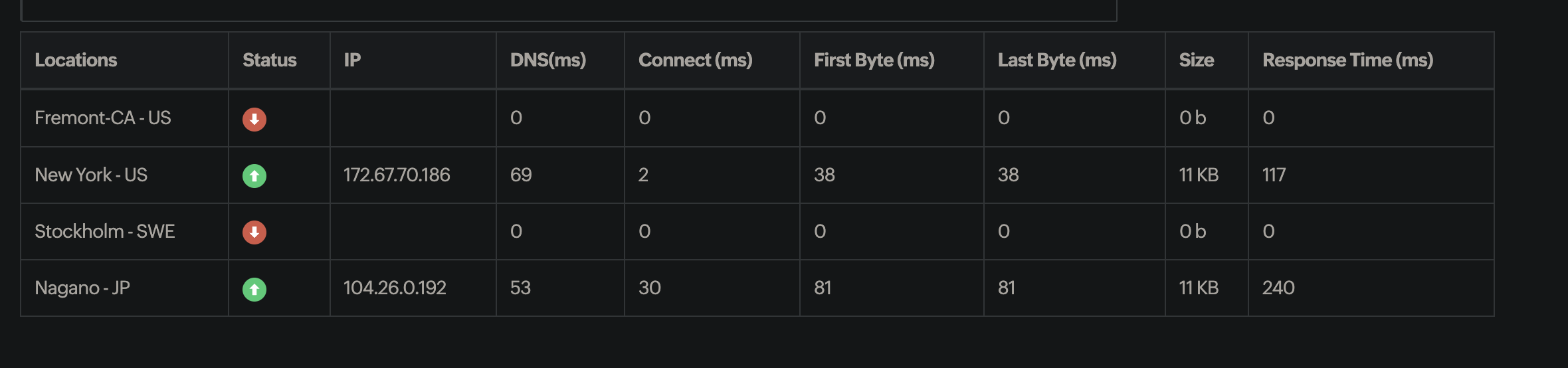1568x368 pixels.
Task: Click the red down status icon for Fremont-CA
Action: (254, 120)
